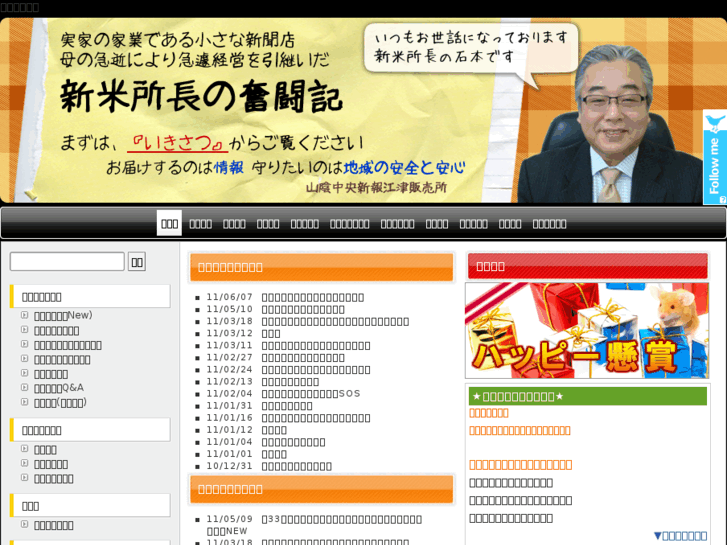
Task: Click the Twitter bird Follow me tab
Action: pyautogui.click(x=714, y=157)
